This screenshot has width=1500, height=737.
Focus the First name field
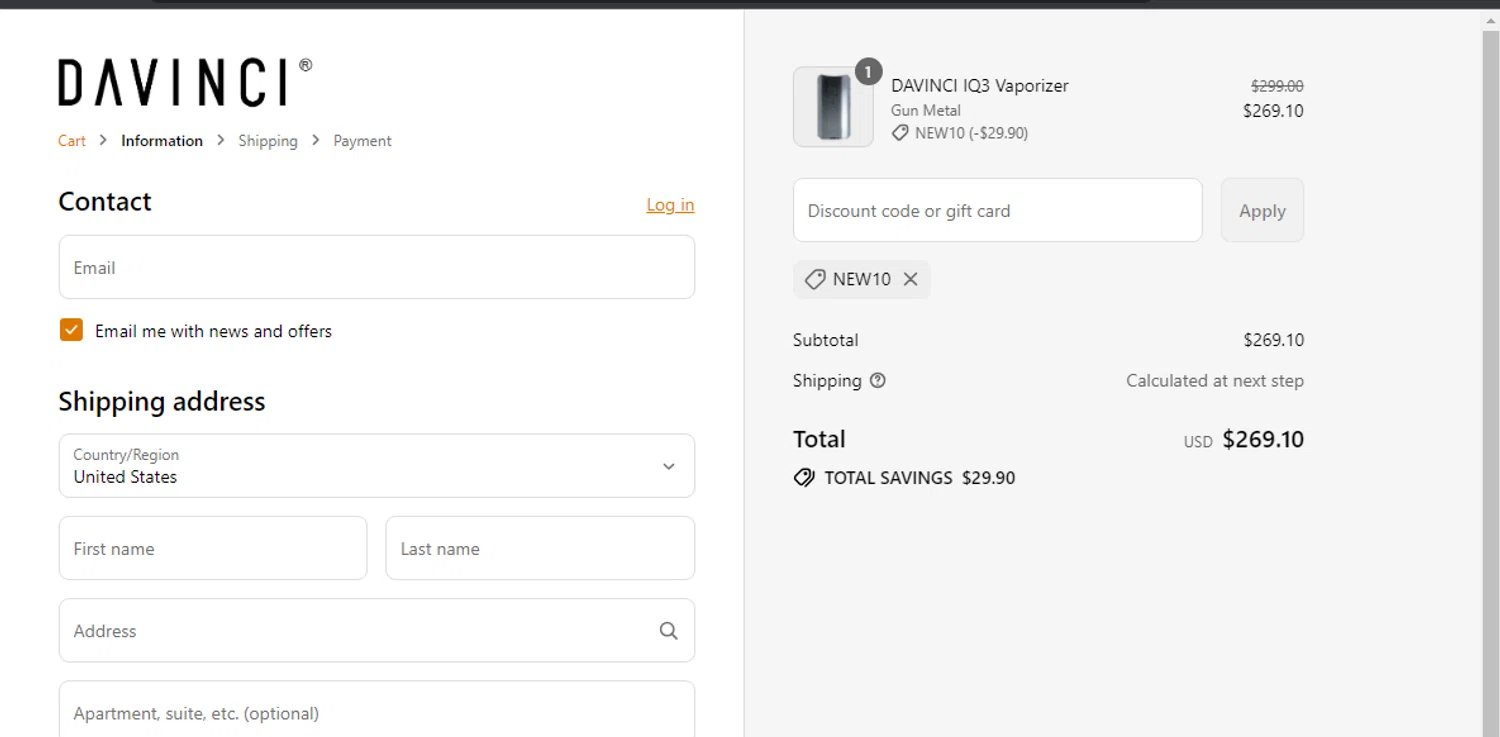click(213, 549)
